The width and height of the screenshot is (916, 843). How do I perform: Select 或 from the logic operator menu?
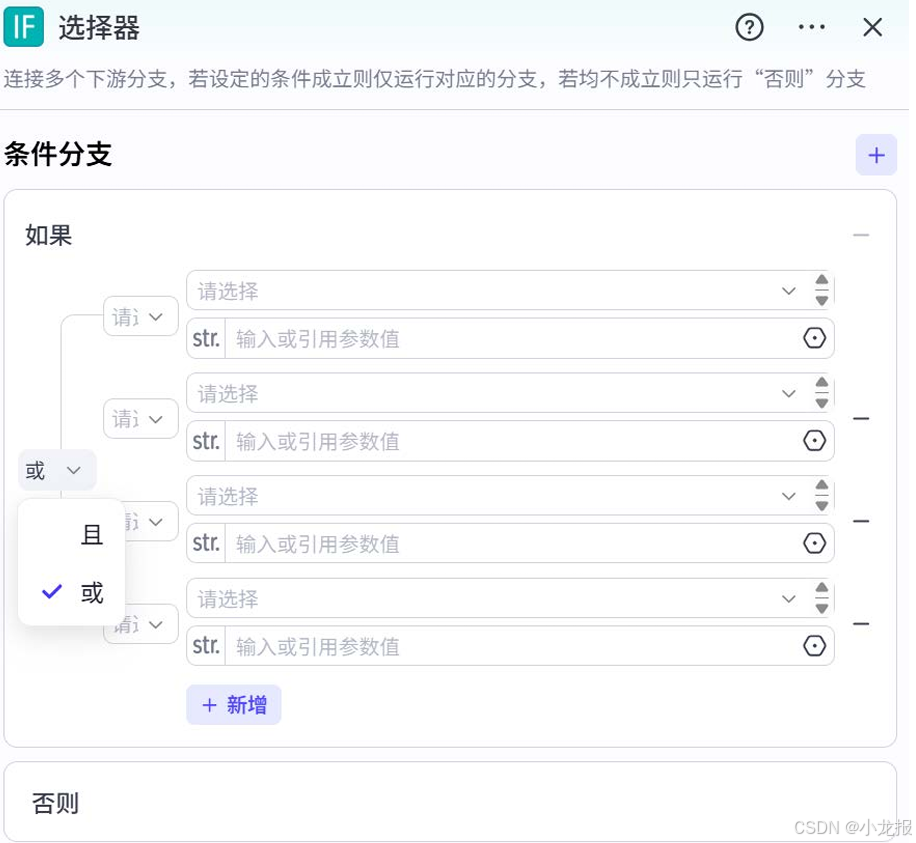[91, 593]
